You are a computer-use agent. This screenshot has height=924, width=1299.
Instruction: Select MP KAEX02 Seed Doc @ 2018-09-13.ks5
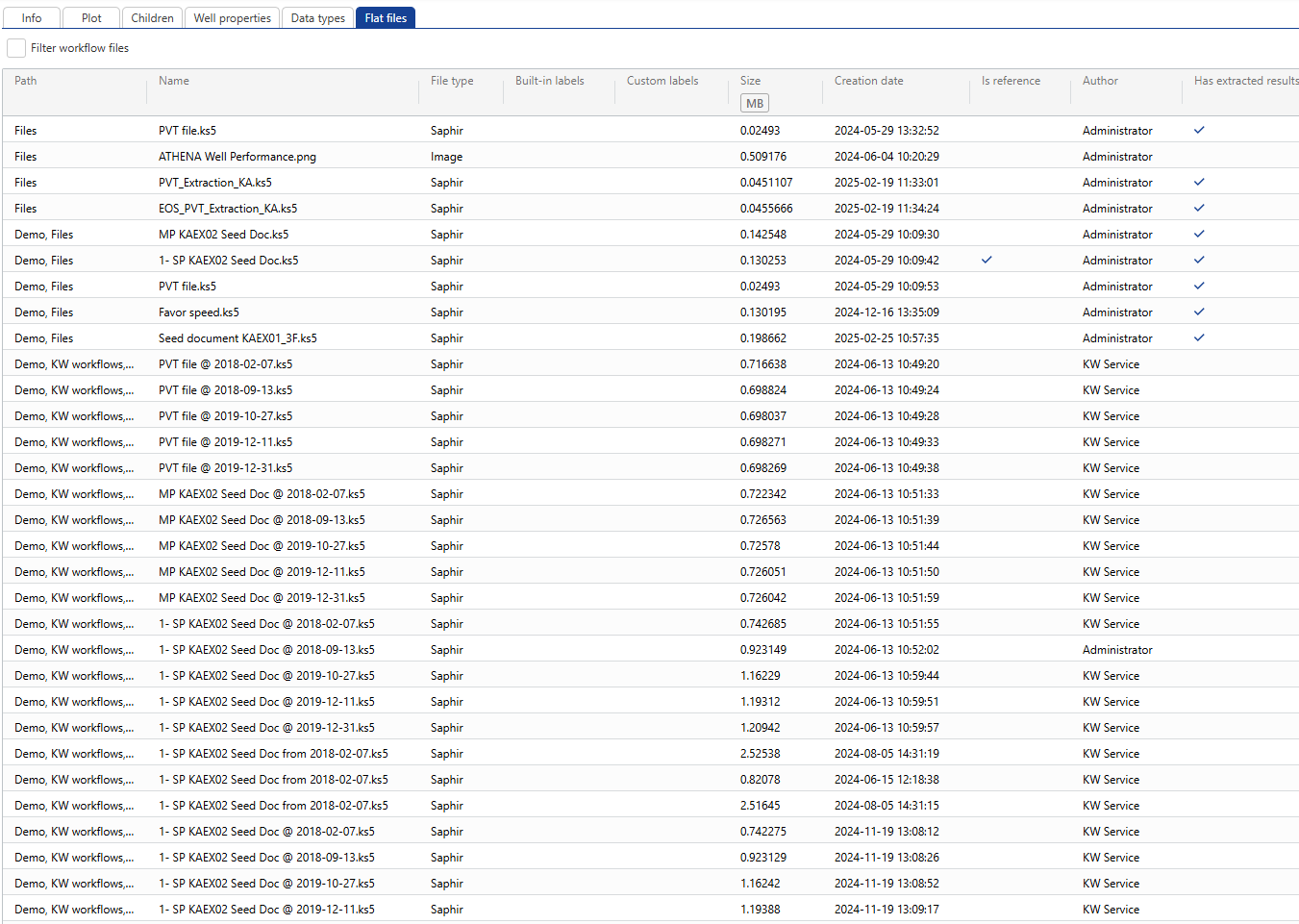coord(262,520)
